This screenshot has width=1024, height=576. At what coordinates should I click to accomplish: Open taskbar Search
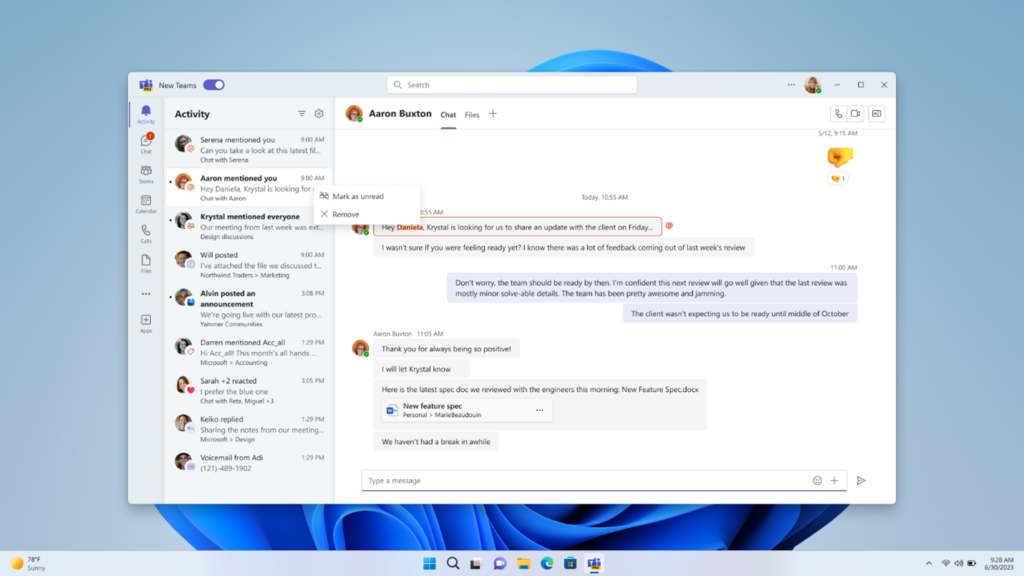[453, 564]
